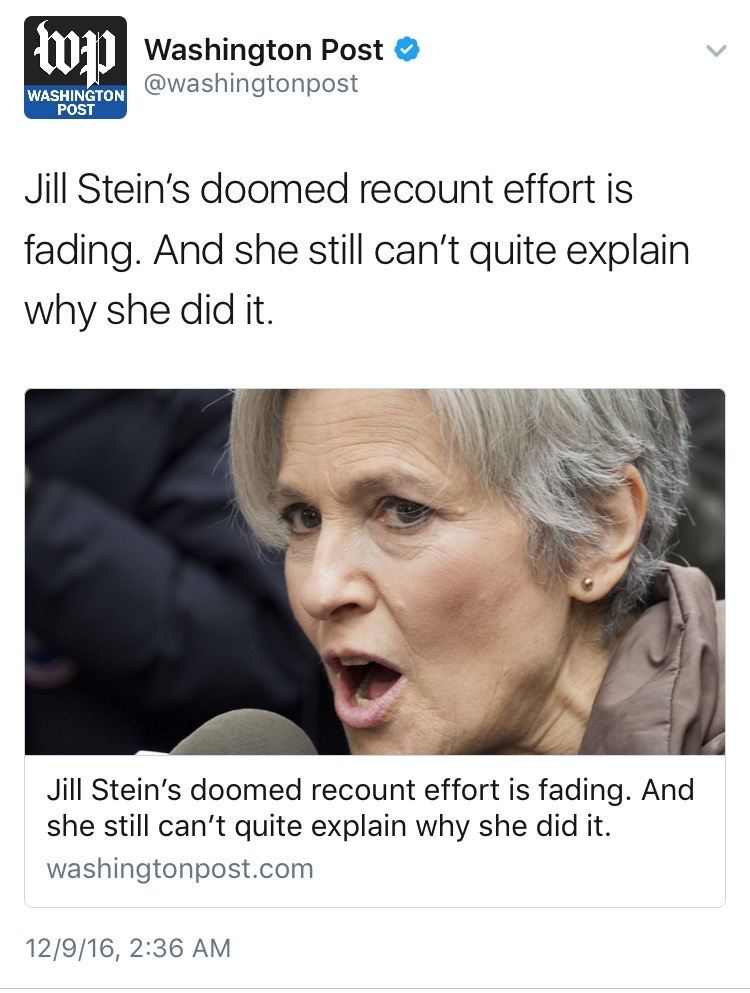The width and height of the screenshot is (750, 993).
Task: Click the blue 'WASHINGTON POST' banner in avatar
Action: (75, 103)
